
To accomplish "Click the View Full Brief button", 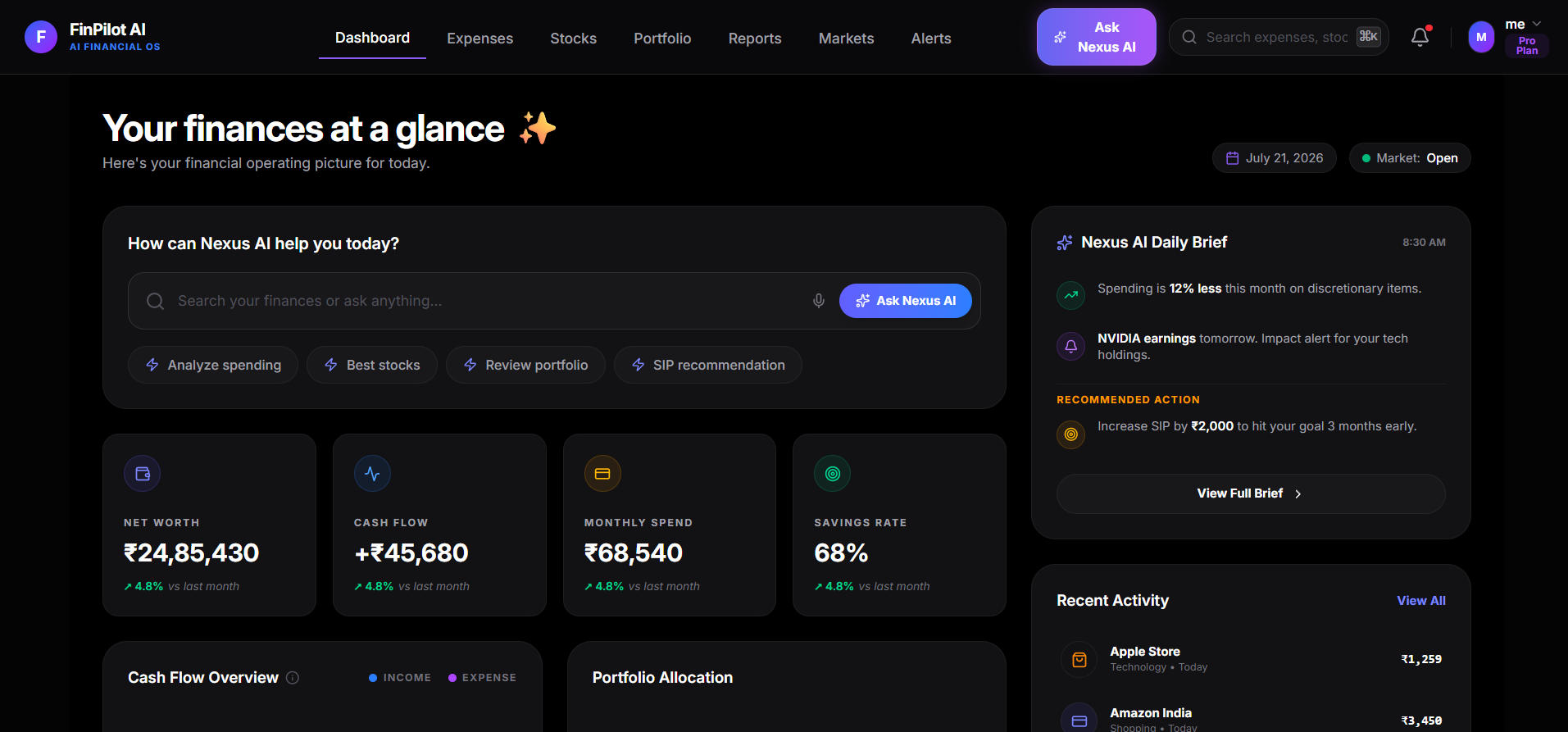I will 1251,493.
